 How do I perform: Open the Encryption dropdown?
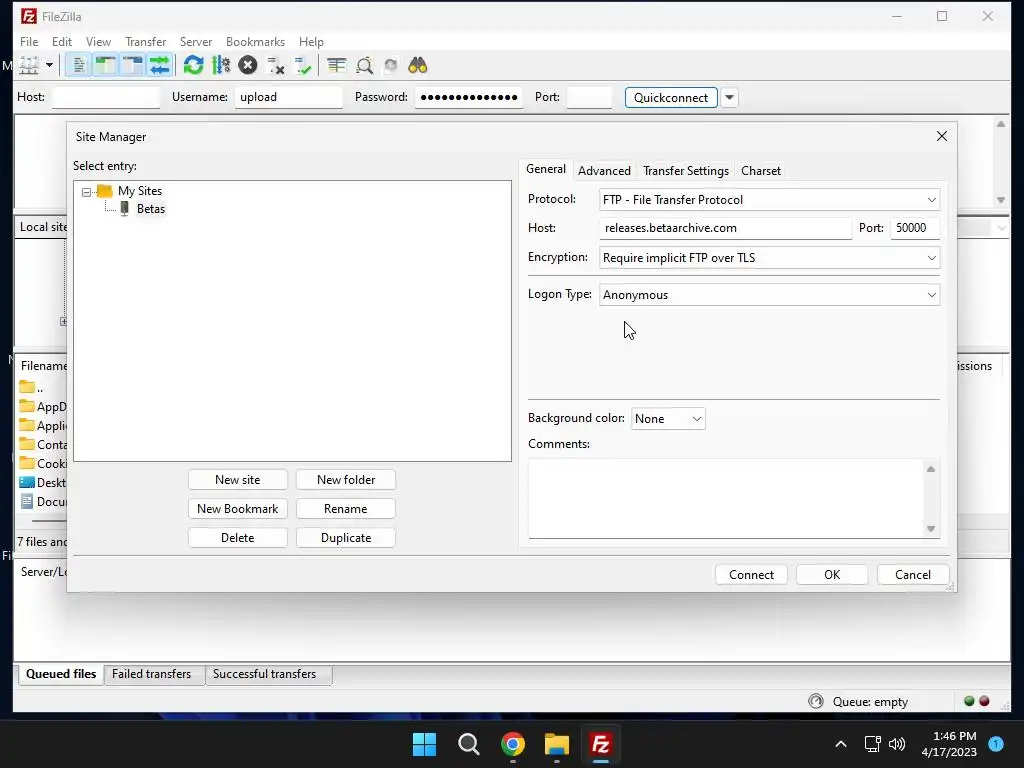click(769, 258)
